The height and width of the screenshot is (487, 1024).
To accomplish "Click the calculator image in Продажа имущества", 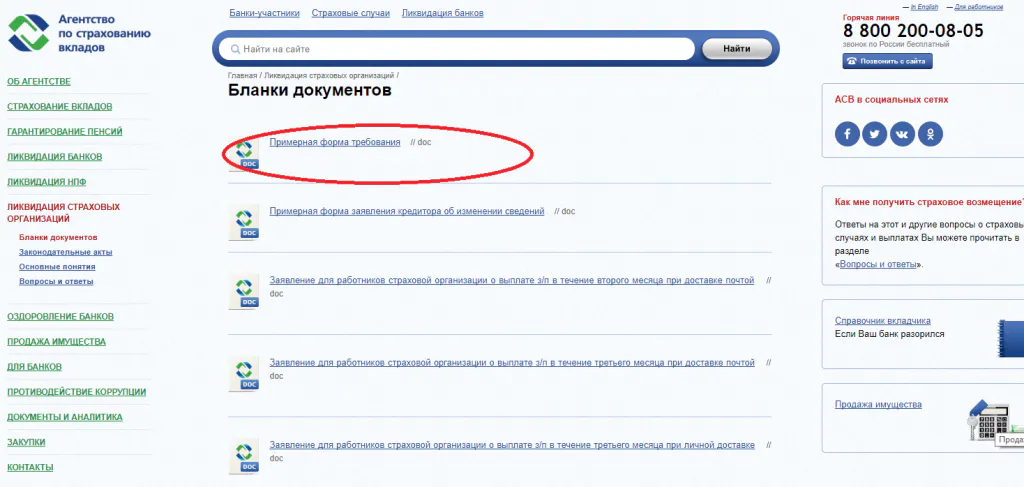I will point(995,421).
